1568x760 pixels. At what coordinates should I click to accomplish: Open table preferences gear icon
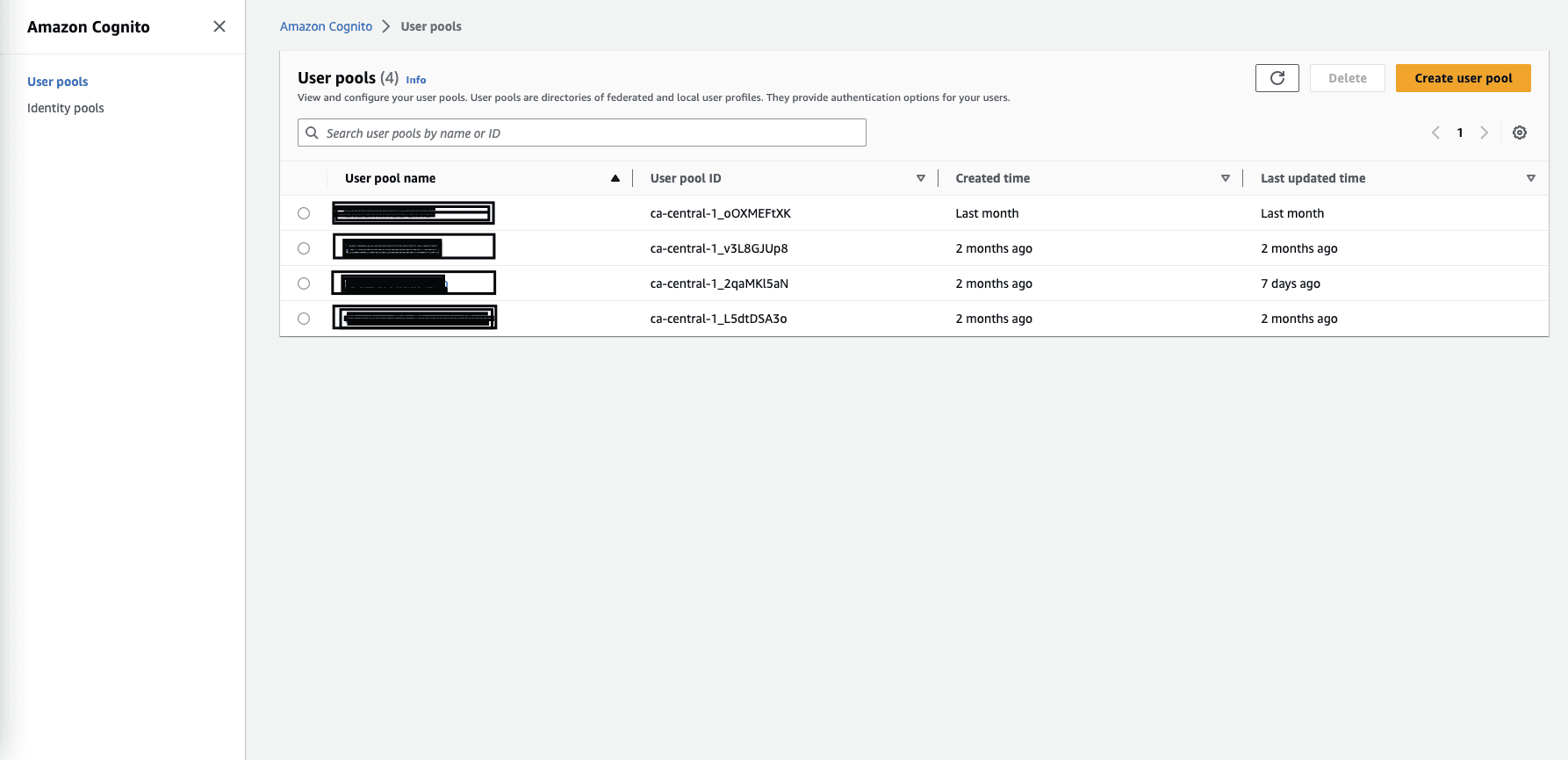(x=1520, y=133)
